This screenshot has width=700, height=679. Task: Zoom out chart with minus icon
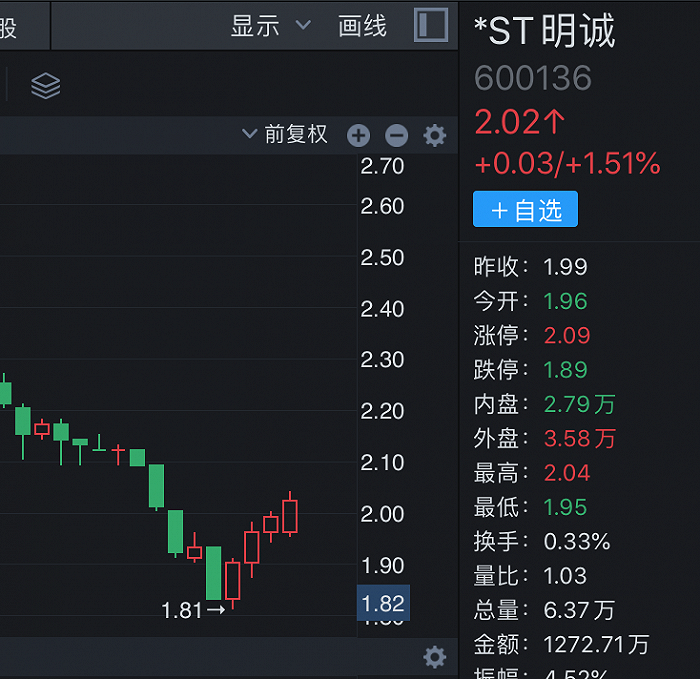click(x=396, y=135)
